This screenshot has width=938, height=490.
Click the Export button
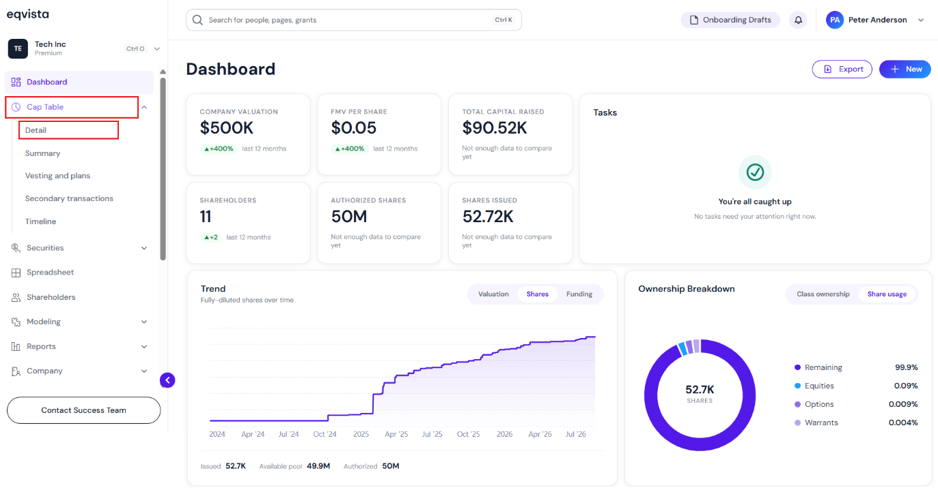(x=842, y=69)
